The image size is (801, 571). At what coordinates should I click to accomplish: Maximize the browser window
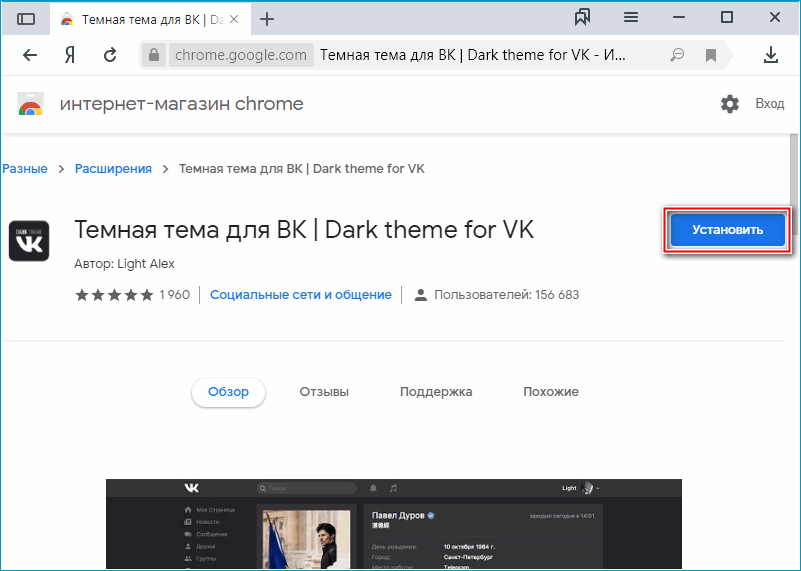726,17
